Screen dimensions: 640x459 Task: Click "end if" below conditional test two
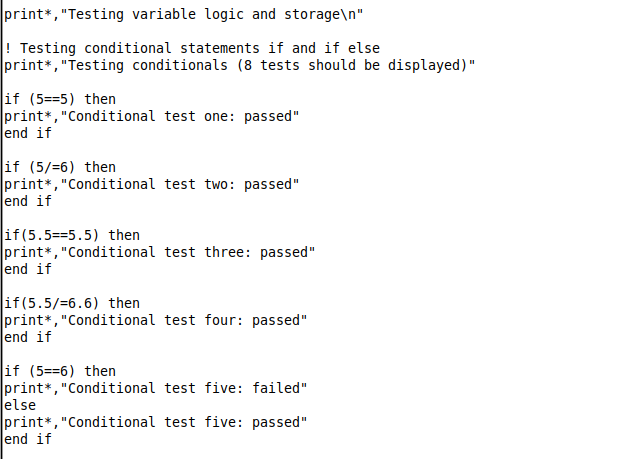click(x=28, y=201)
